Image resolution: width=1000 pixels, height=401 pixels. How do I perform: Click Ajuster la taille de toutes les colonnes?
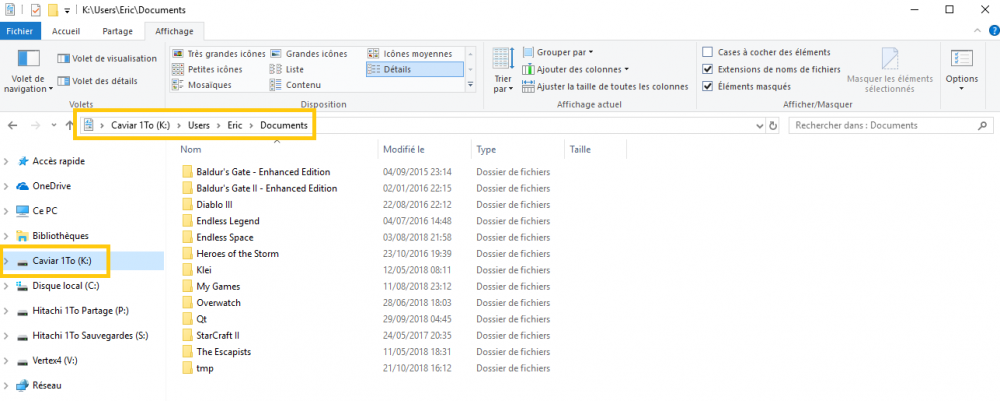[x=605, y=86]
